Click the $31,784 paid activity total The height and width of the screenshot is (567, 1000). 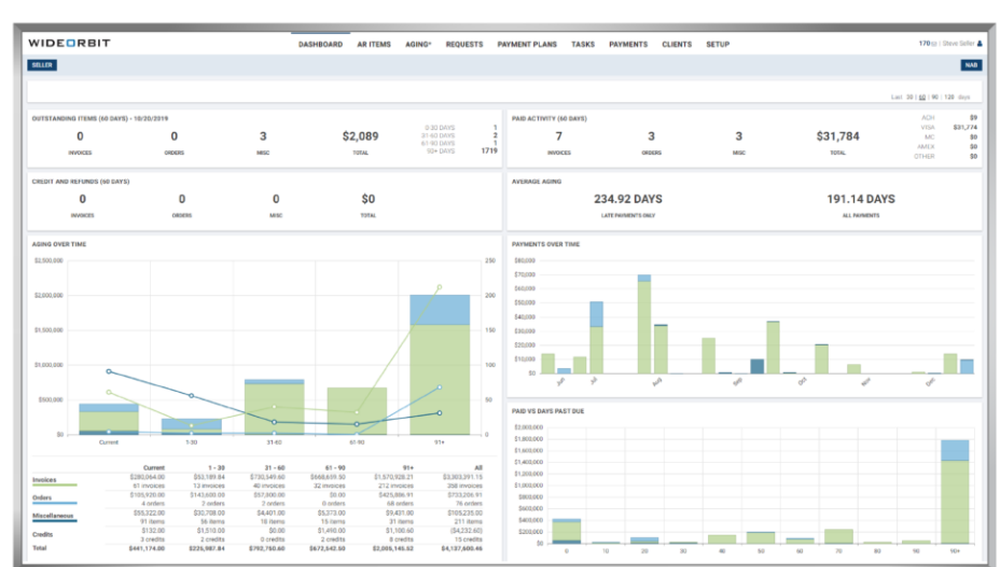(837, 136)
